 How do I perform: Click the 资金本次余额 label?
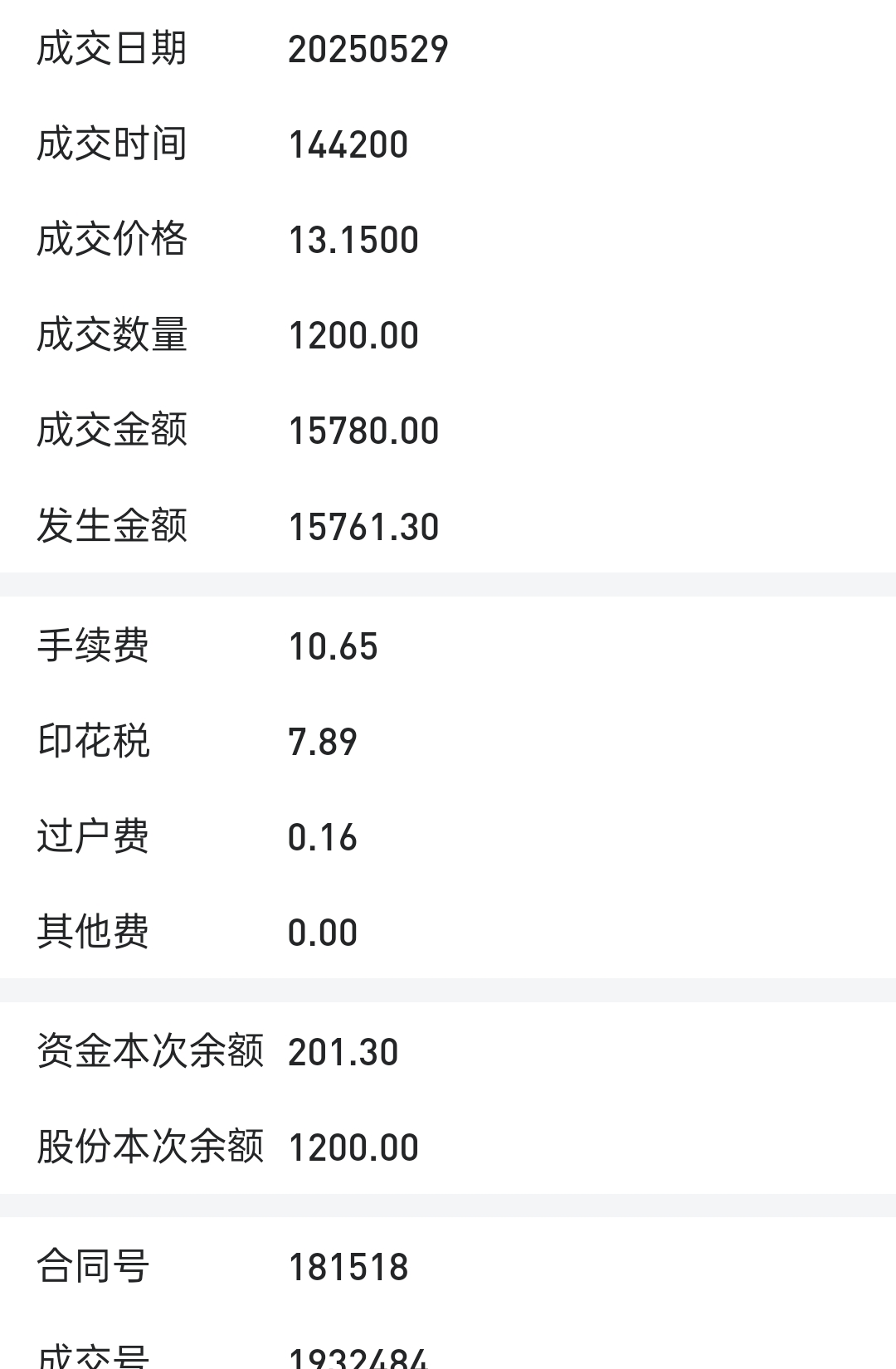[150, 1051]
